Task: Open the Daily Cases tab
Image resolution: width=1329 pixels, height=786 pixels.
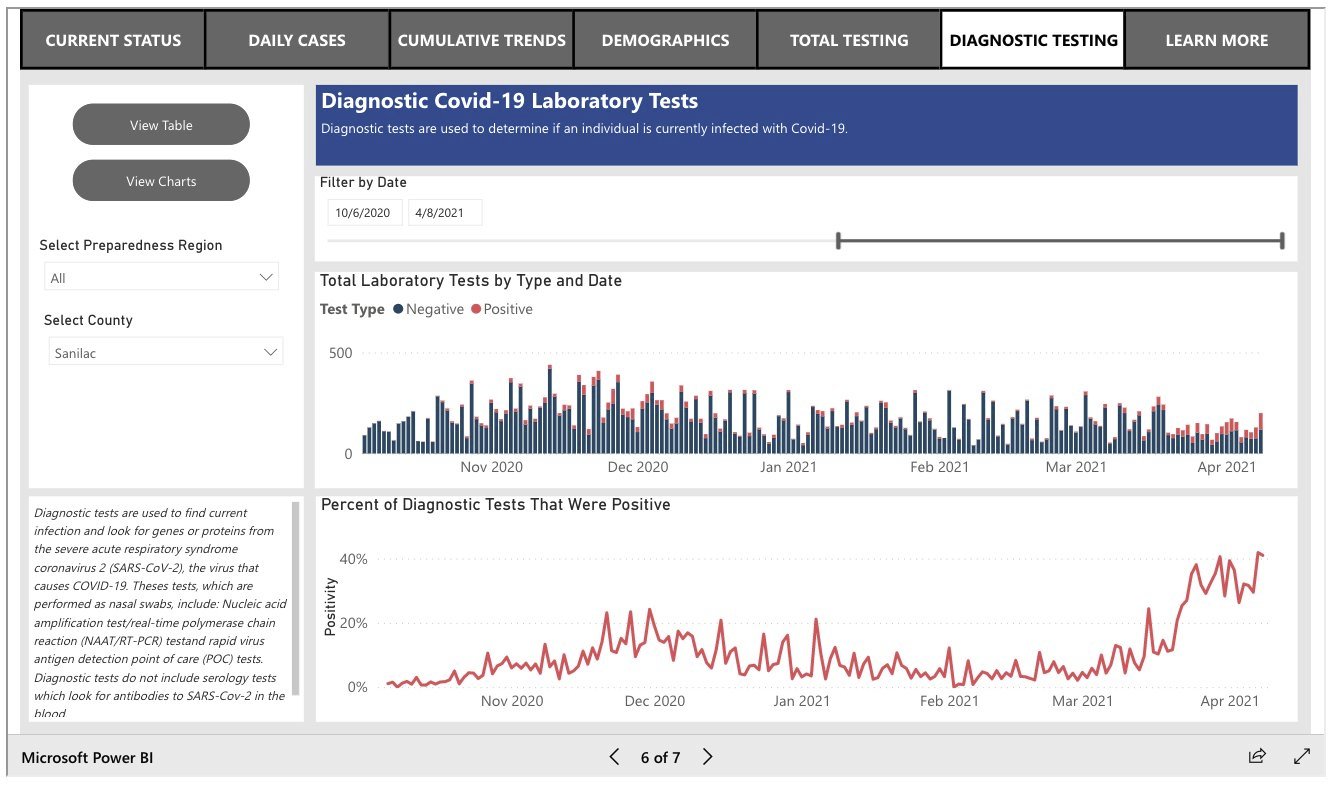Action: coord(297,41)
